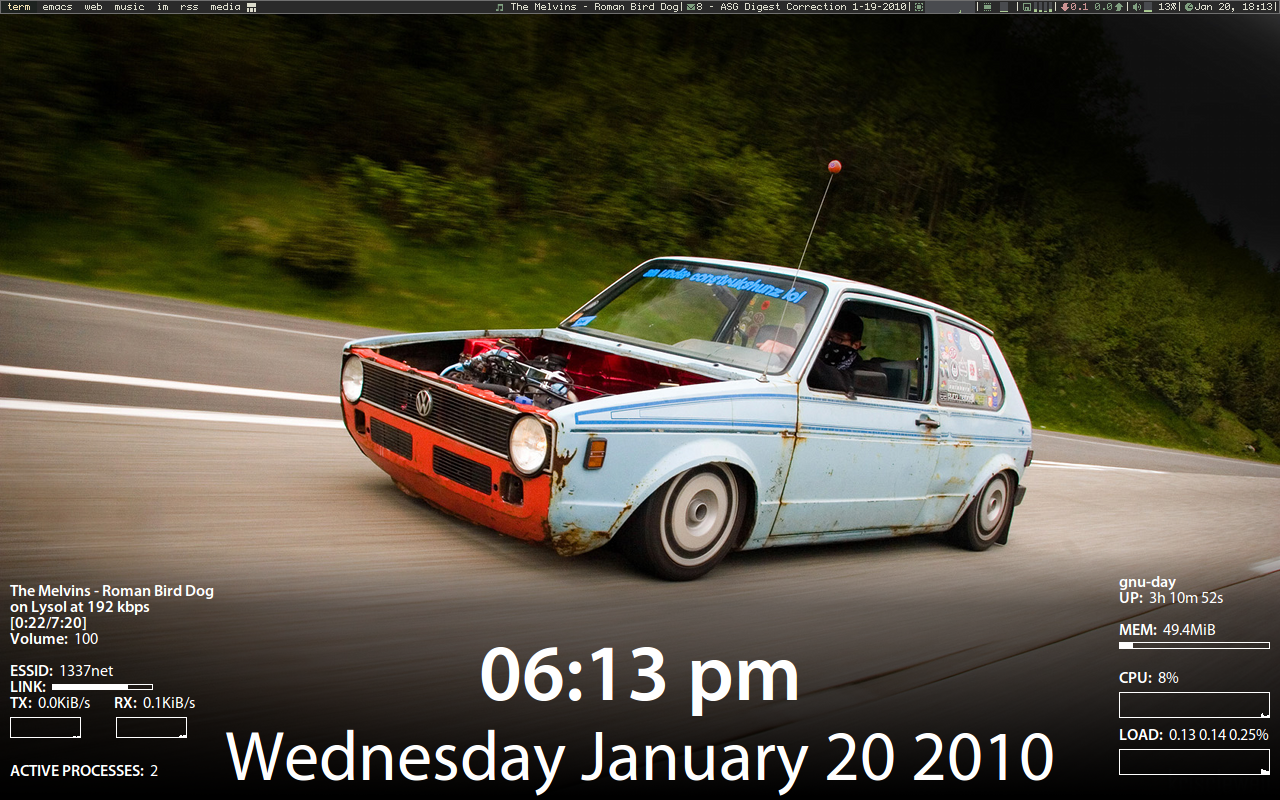Click the memory chip icon in top bar

[x=987, y=7]
